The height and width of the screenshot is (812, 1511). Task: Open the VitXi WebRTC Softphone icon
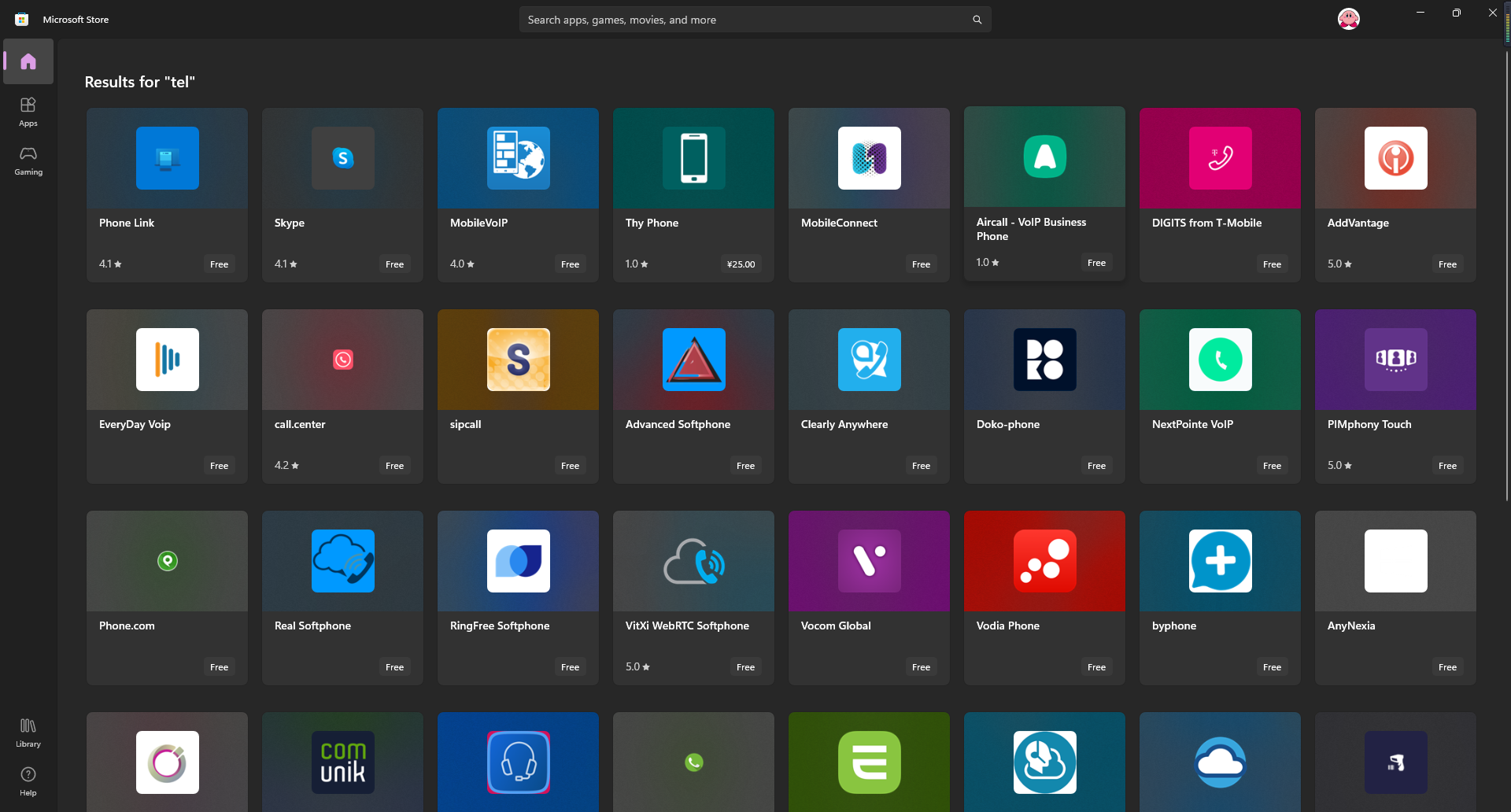pos(694,561)
